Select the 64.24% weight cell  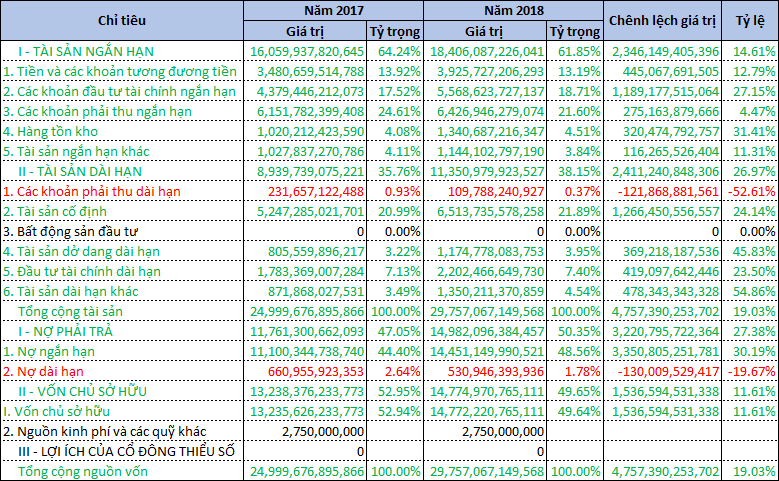click(x=399, y=51)
